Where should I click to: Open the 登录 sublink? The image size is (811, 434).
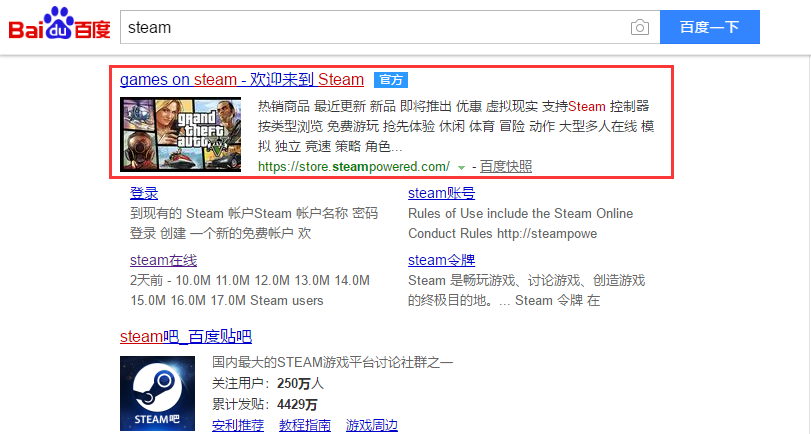(x=144, y=193)
